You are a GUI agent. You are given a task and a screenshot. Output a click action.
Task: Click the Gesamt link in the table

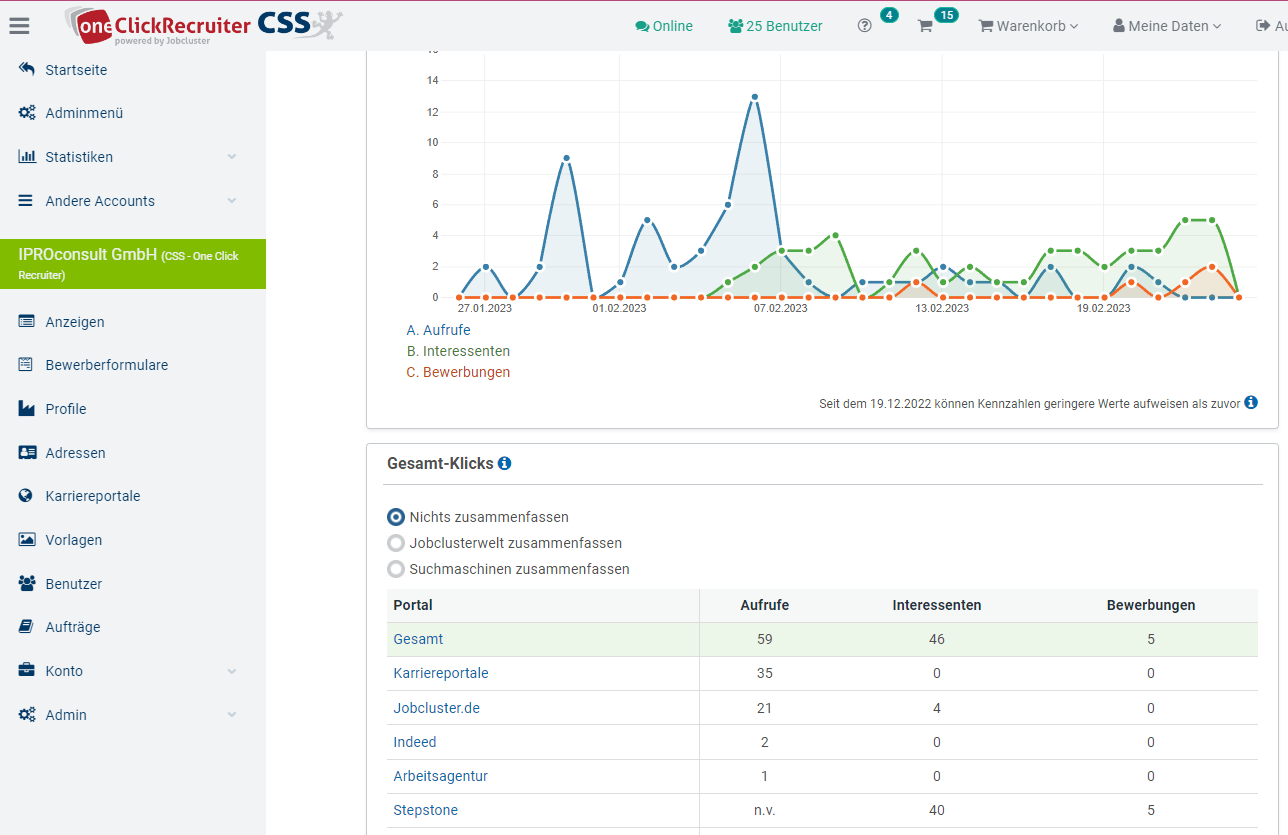[418, 639]
